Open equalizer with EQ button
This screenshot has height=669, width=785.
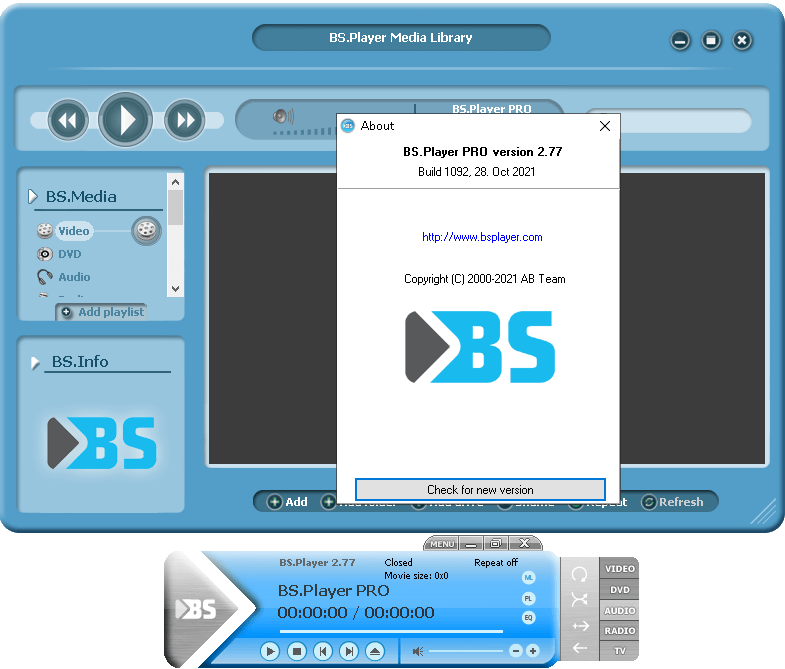pyautogui.click(x=529, y=617)
